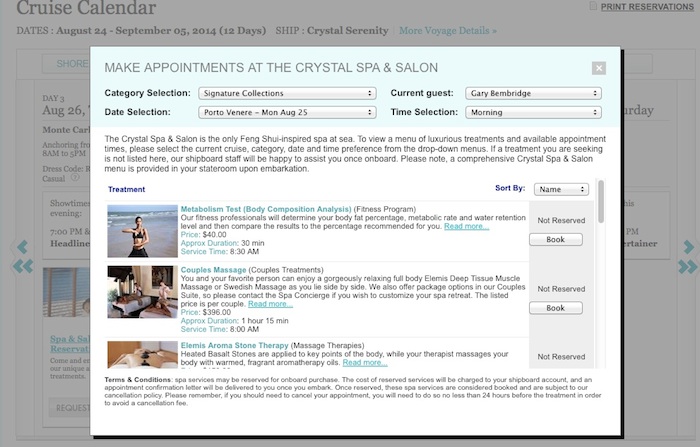Viewport: 700px width, 447px height.
Task: Click Not Reserved status for Couples Massage
Action: (561, 289)
